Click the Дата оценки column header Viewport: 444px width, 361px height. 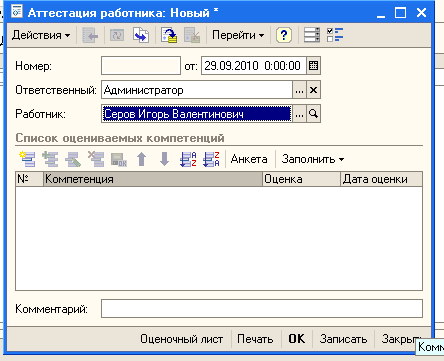(381, 179)
